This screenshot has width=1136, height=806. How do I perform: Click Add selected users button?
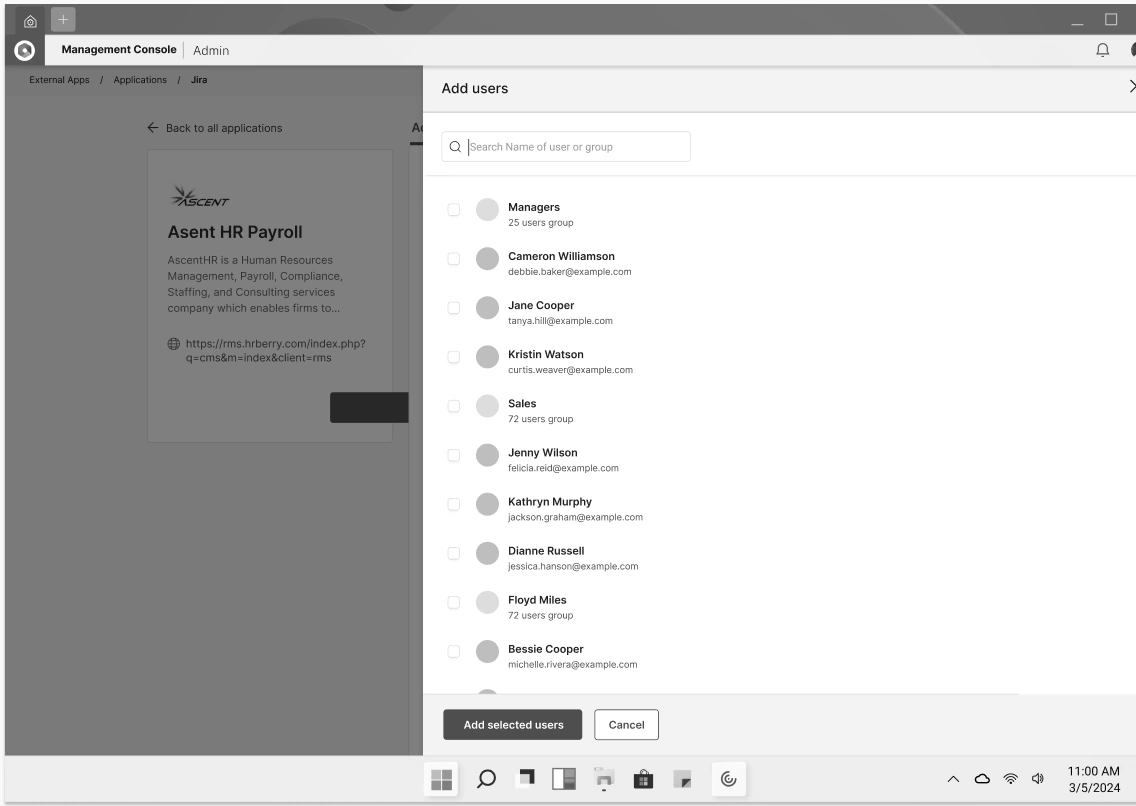[x=513, y=725]
